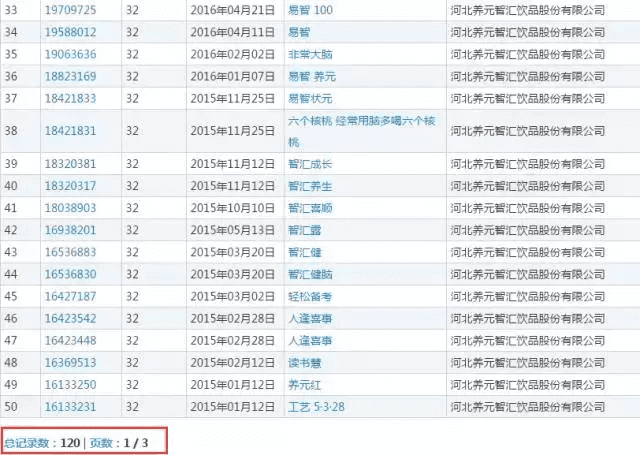Viewport: 640px width, 455px height.
Task: Open the trademark name in row 47
Action: pos(310,340)
